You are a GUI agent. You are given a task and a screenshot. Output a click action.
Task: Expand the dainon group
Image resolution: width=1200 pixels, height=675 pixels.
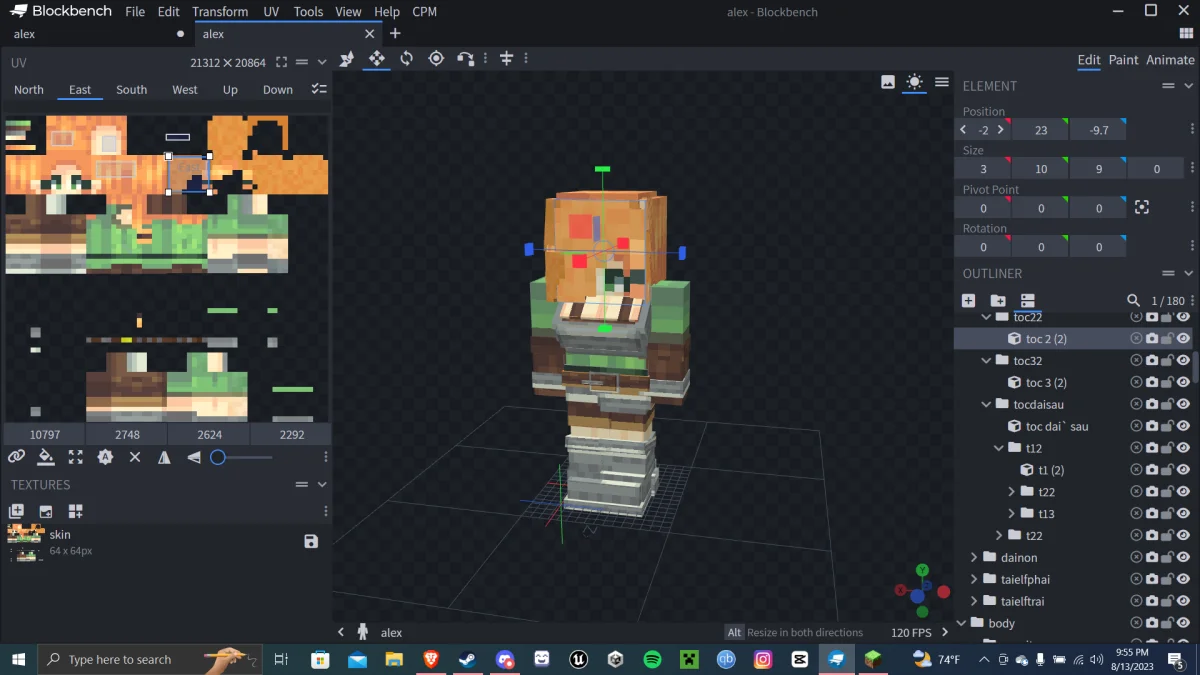coord(974,557)
